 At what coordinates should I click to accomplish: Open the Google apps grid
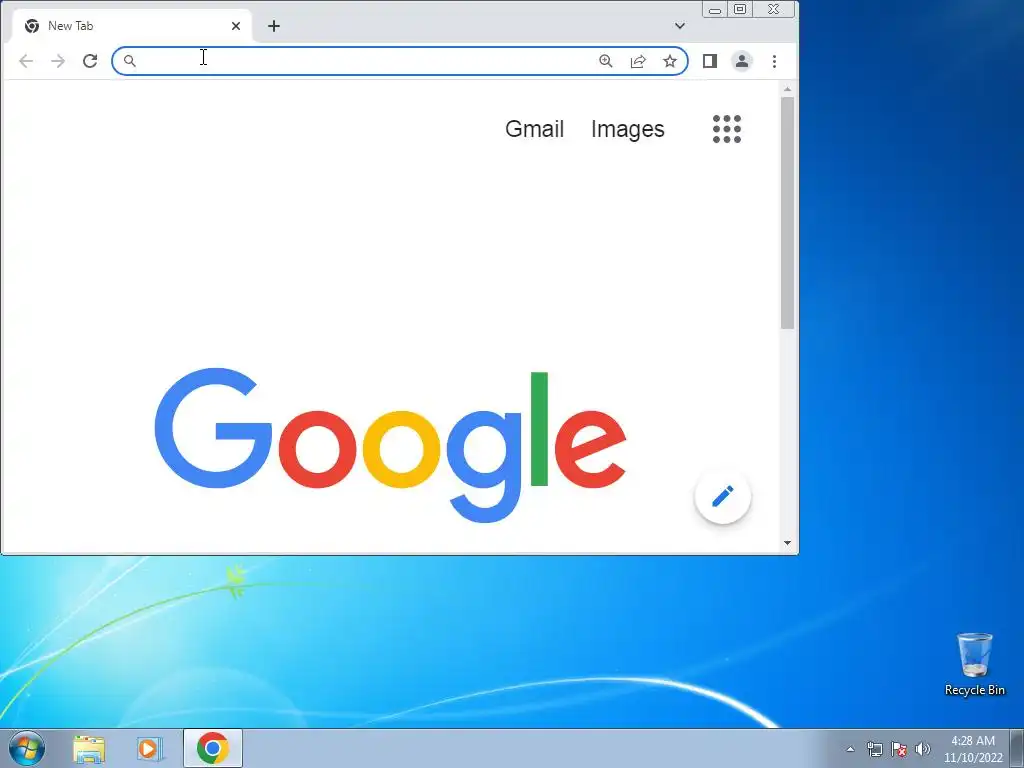point(727,129)
